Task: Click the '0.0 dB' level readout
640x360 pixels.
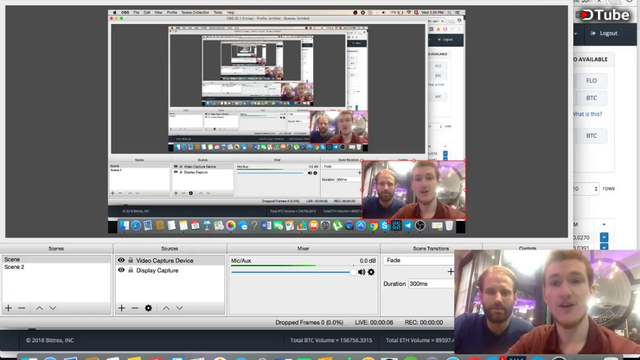Action: (x=367, y=260)
